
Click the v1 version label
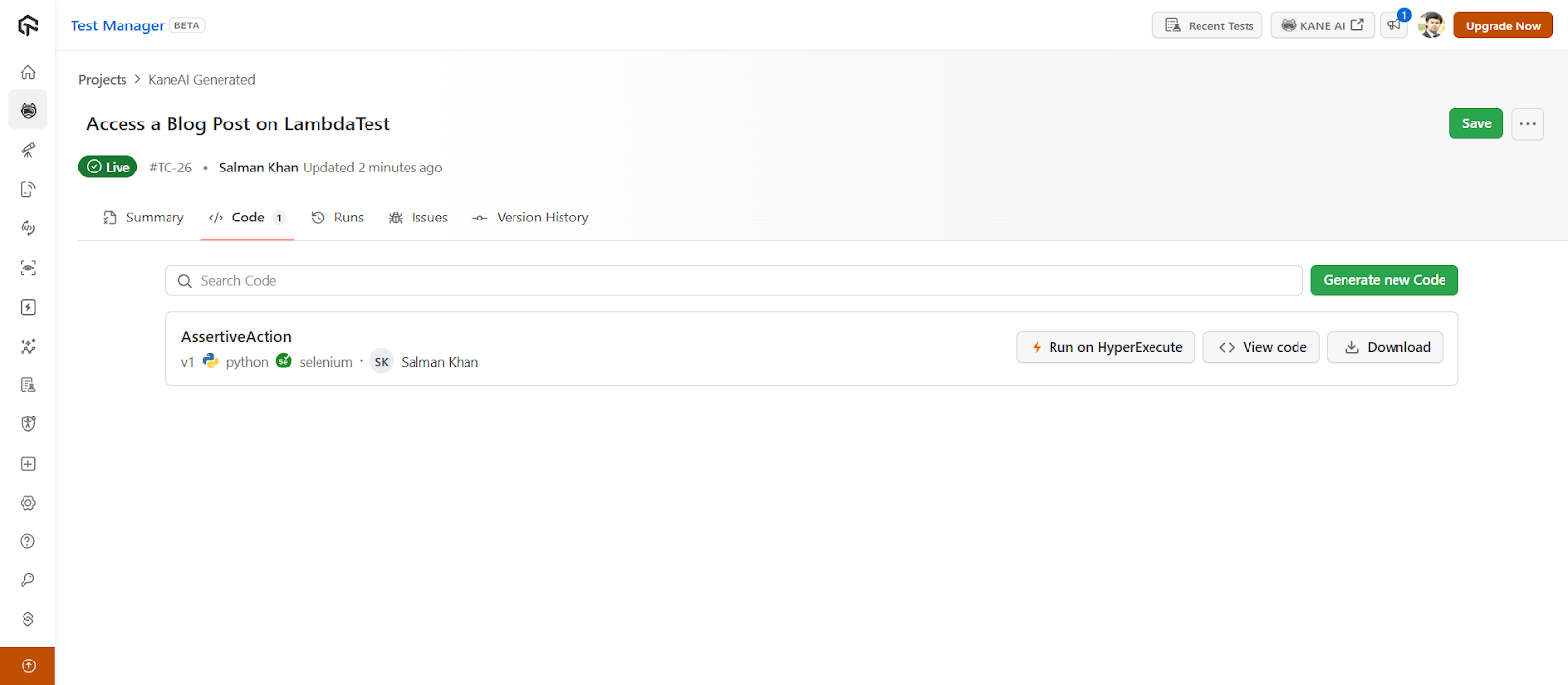(x=187, y=362)
